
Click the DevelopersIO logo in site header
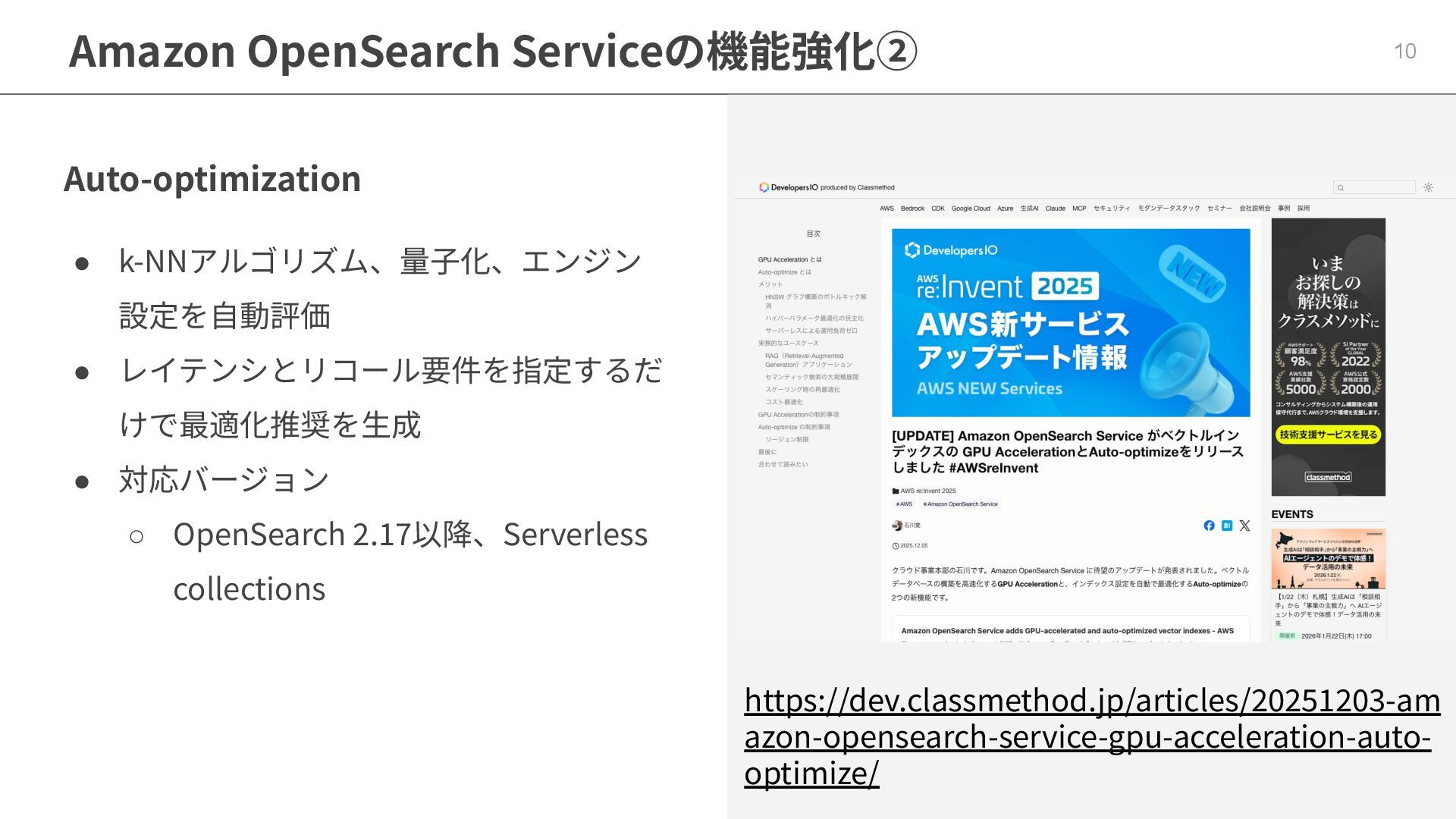pyautogui.click(x=789, y=187)
